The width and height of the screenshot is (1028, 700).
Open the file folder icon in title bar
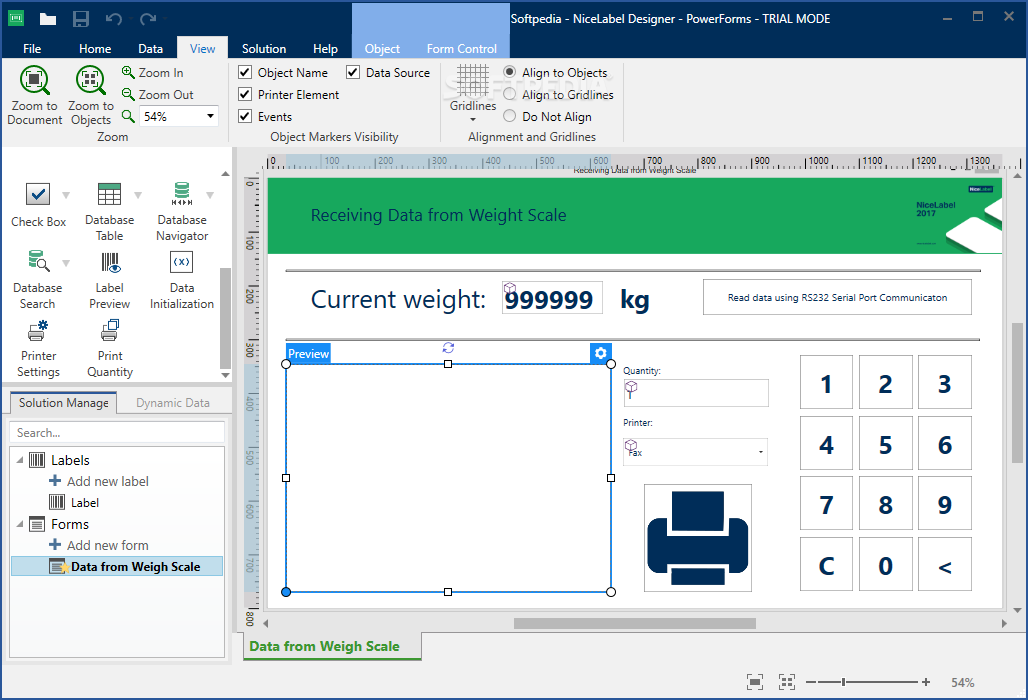pos(48,19)
